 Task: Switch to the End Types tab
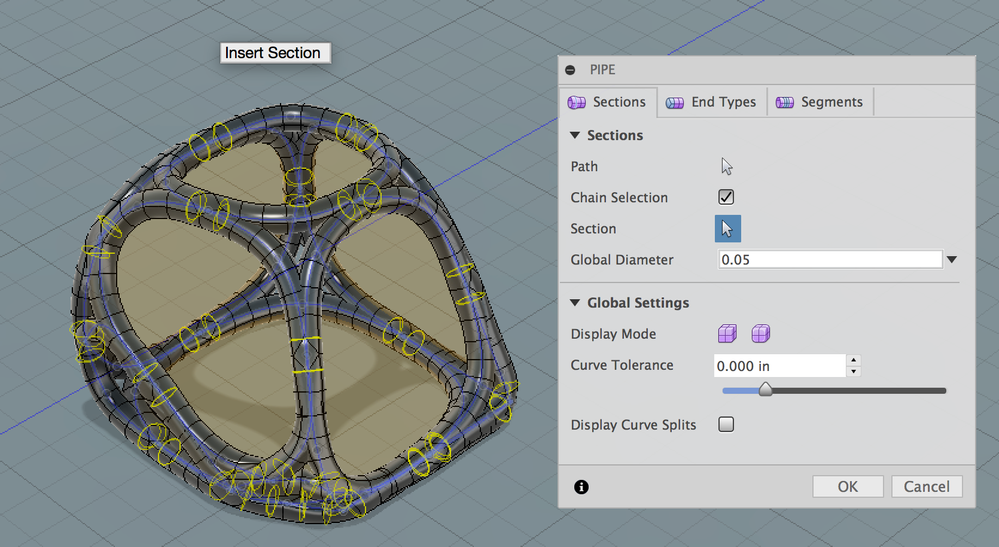click(712, 102)
